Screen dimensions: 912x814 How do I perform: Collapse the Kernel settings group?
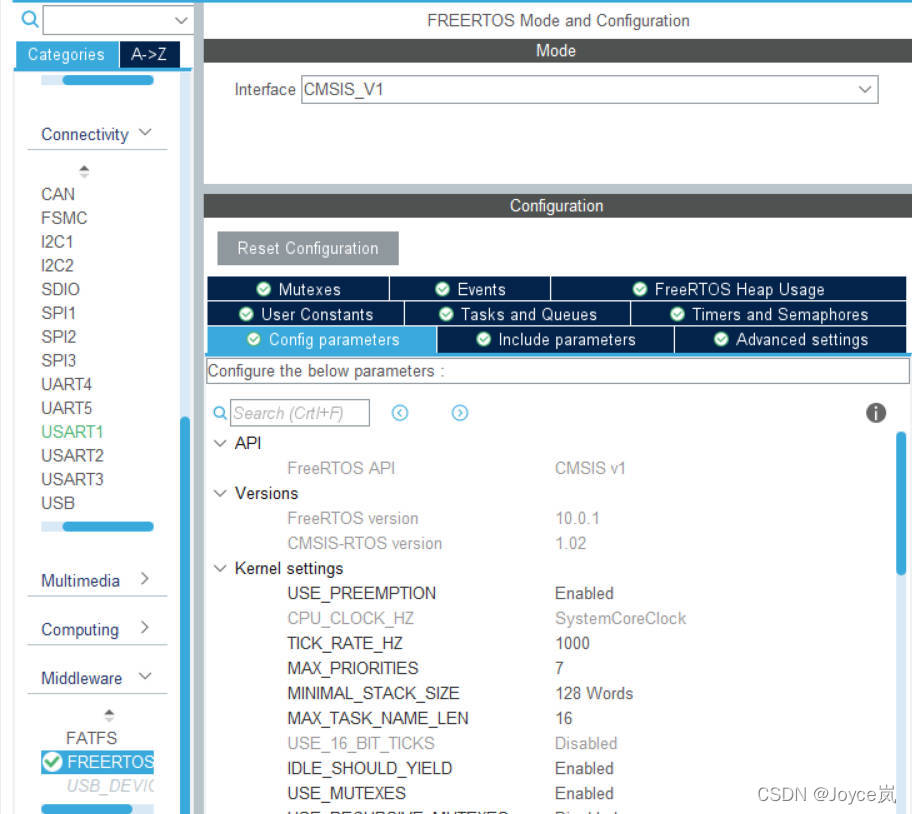(220, 568)
